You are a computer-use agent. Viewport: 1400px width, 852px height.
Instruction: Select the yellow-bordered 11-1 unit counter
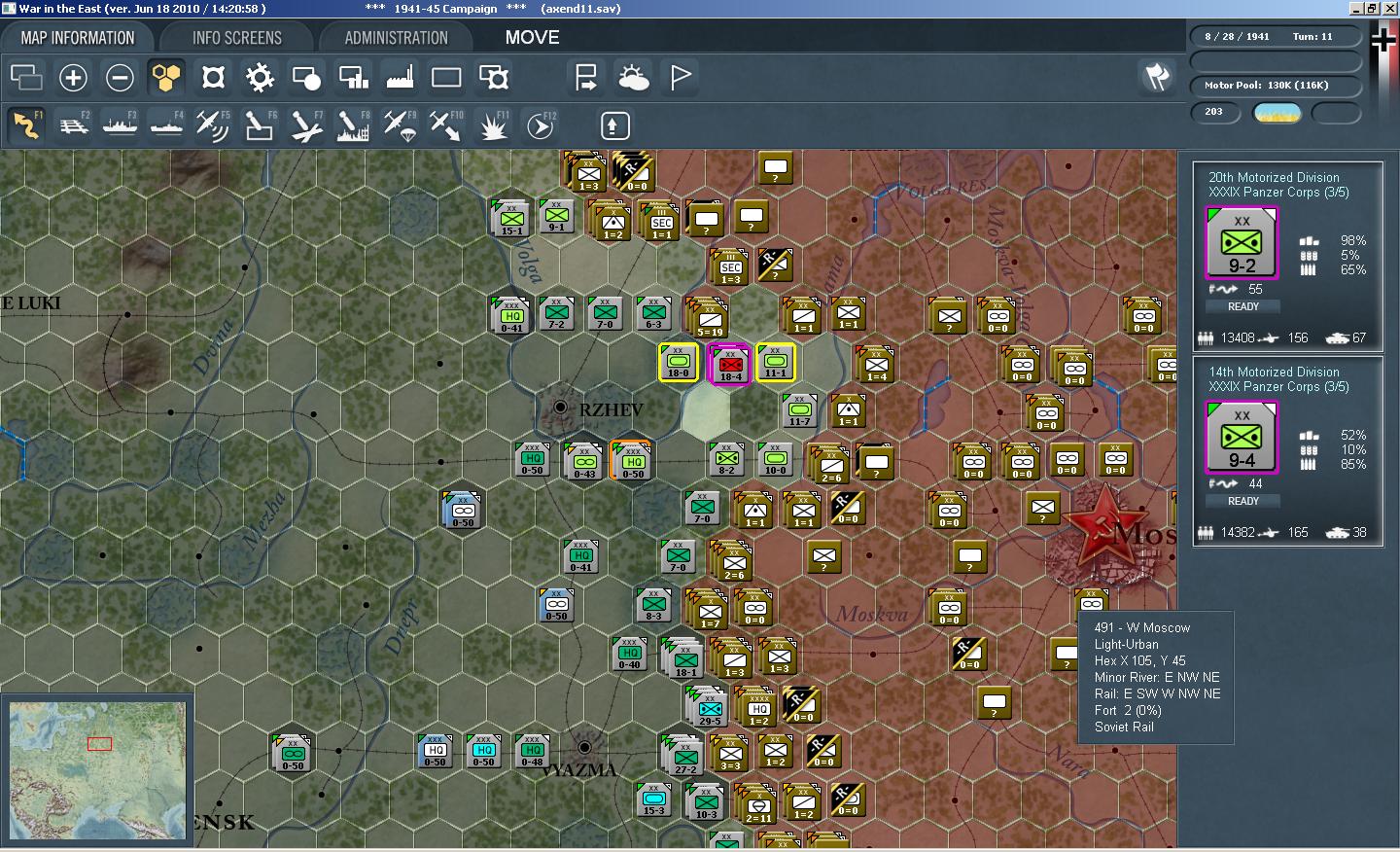coord(776,363)
